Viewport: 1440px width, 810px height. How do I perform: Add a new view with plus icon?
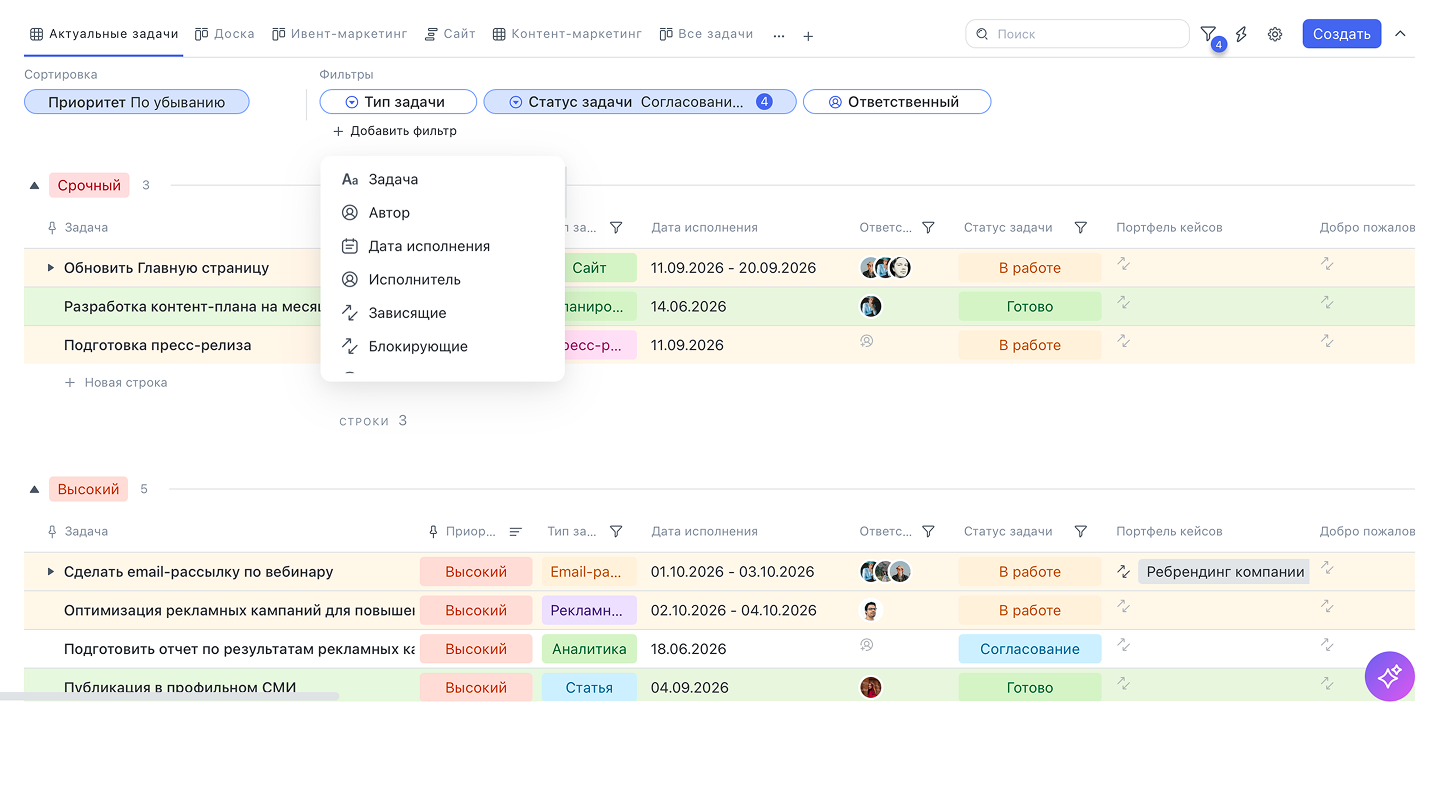coord(808,36)
